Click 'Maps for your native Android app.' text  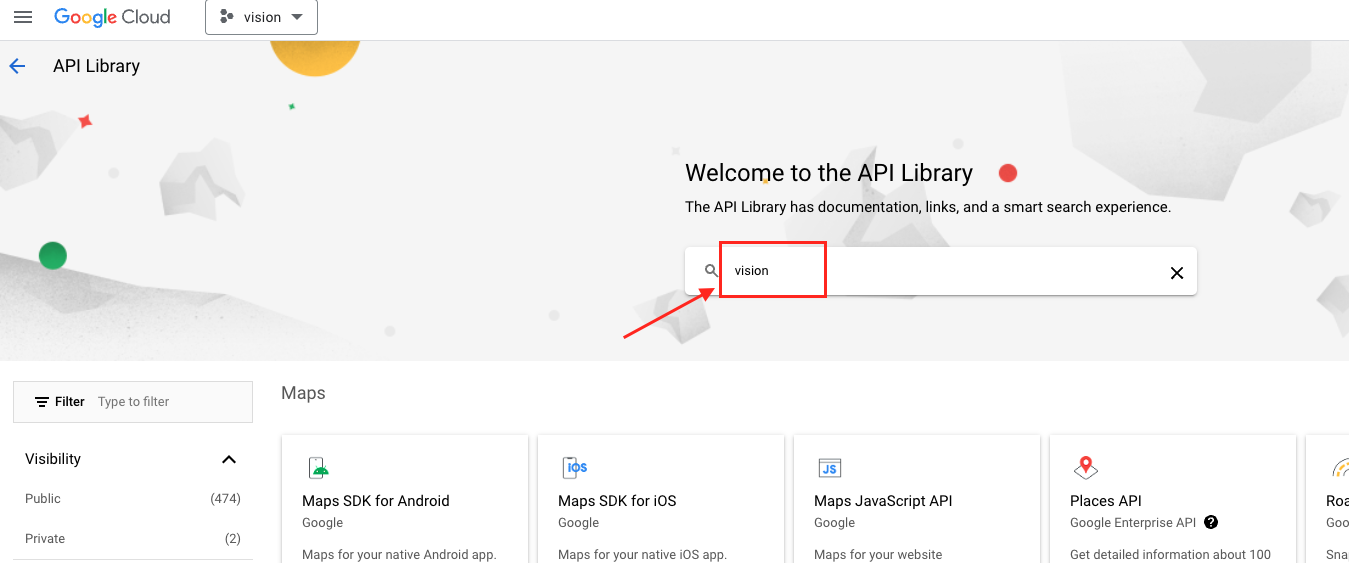pyautogui.click(x=399, y=554)
